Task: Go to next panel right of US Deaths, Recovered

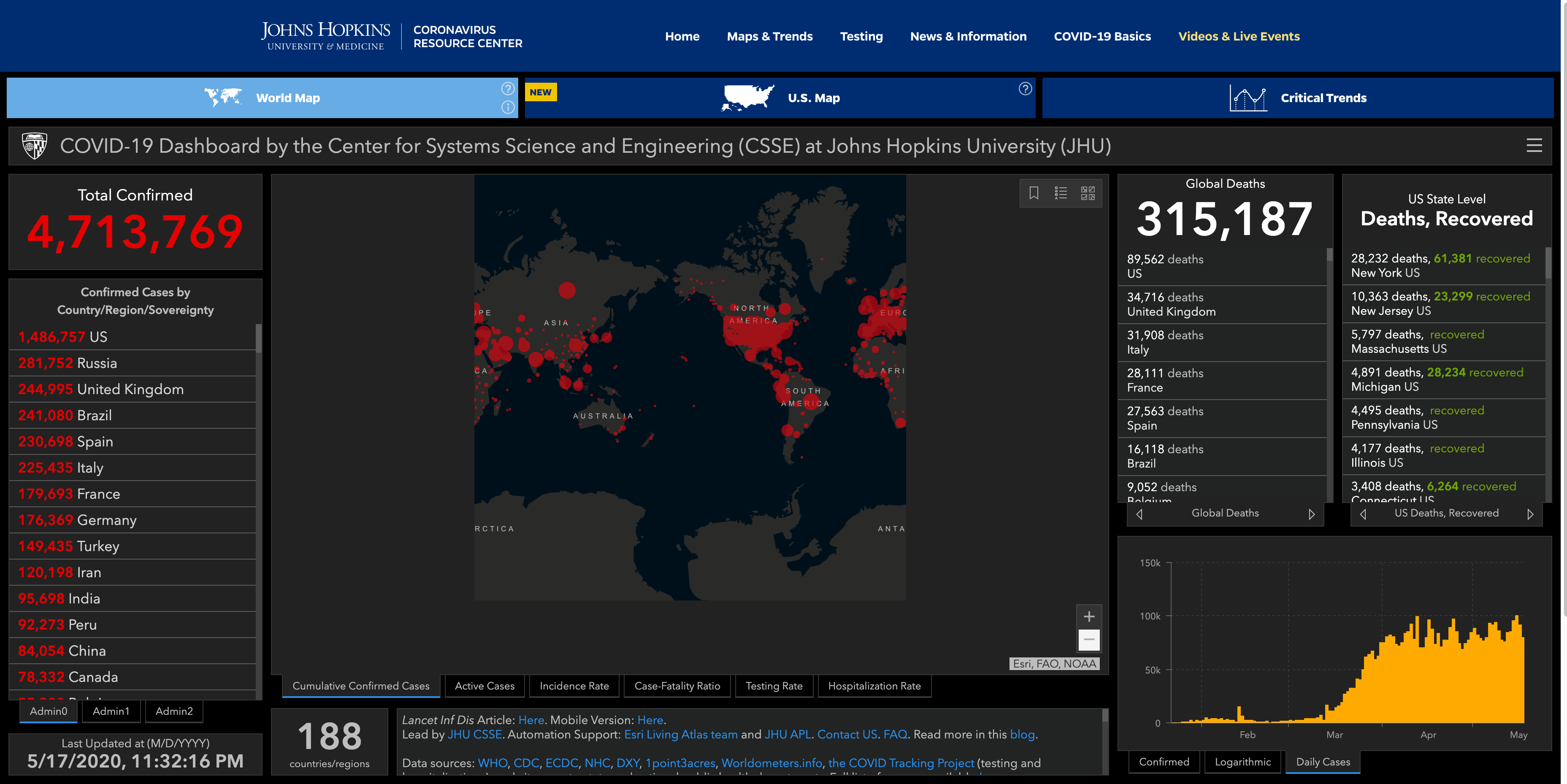Action: pos(1530,514)
